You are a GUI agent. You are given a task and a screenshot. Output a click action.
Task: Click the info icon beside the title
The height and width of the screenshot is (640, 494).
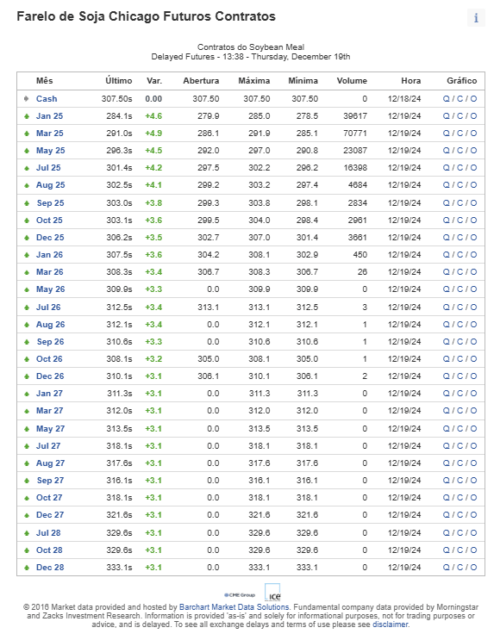[476, 18]
